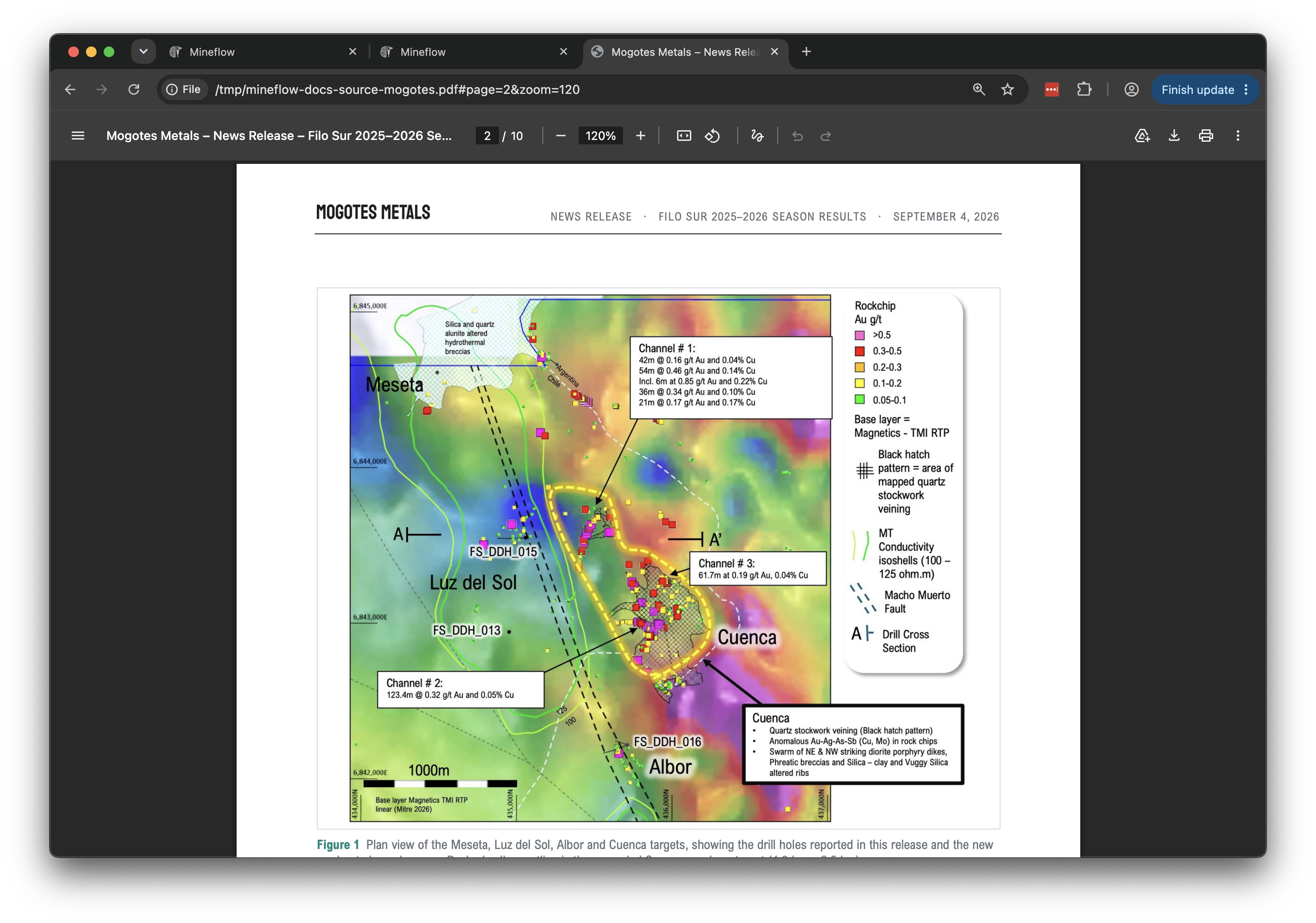Zoom out the PDF
1316x923 pixels.
coord(561,136)
